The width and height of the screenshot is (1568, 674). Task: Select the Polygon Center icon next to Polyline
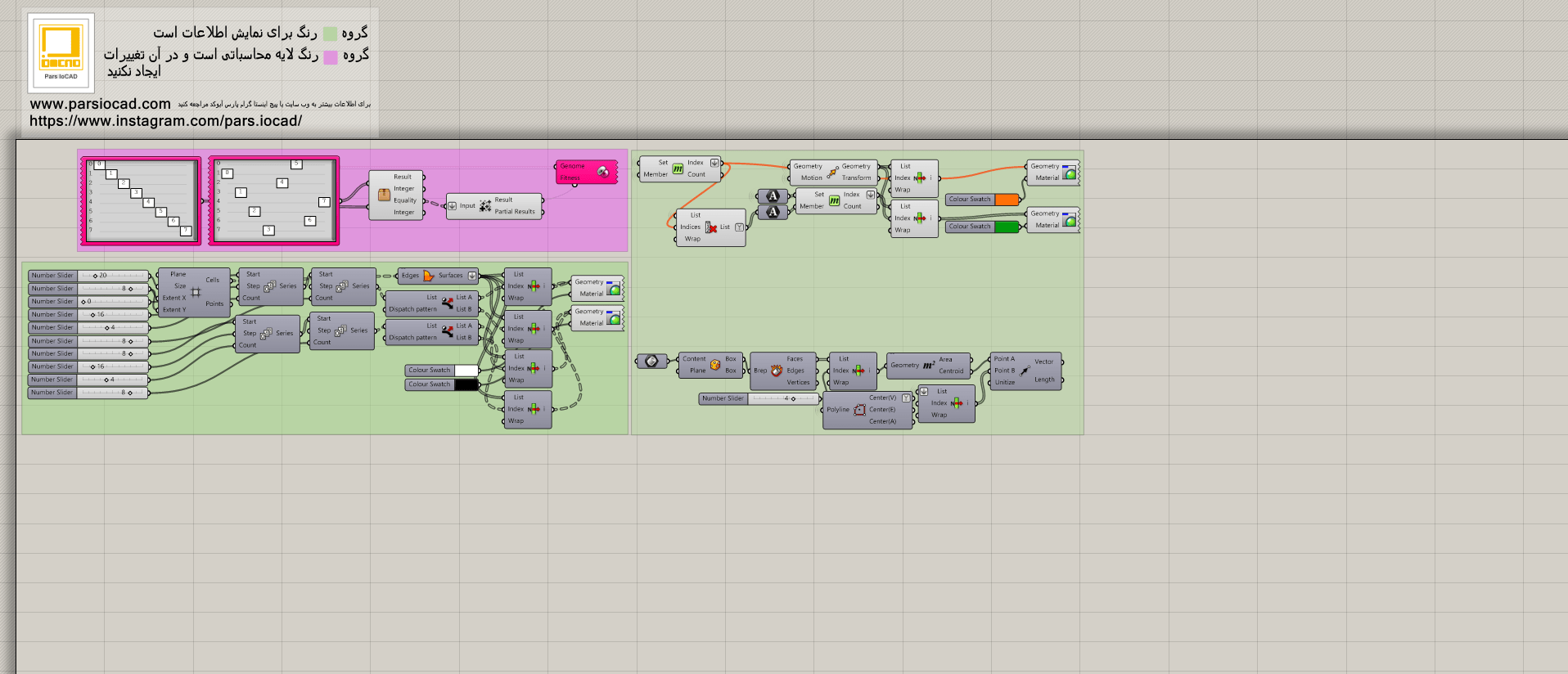pyautogui.click(x=859, y=410)
